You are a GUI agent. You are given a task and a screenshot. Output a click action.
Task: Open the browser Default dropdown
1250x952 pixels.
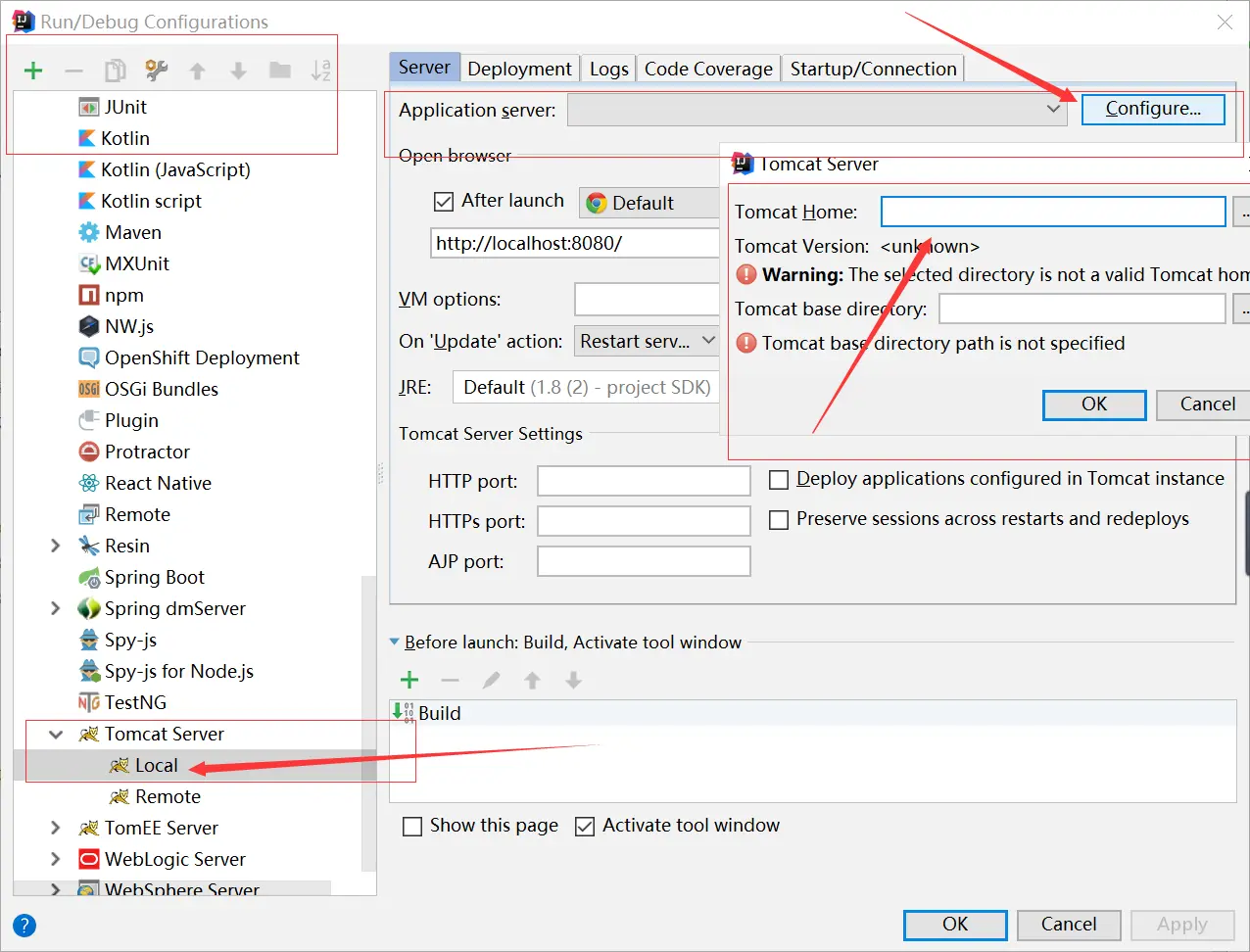pyautogui.click(x=649, y=203)
